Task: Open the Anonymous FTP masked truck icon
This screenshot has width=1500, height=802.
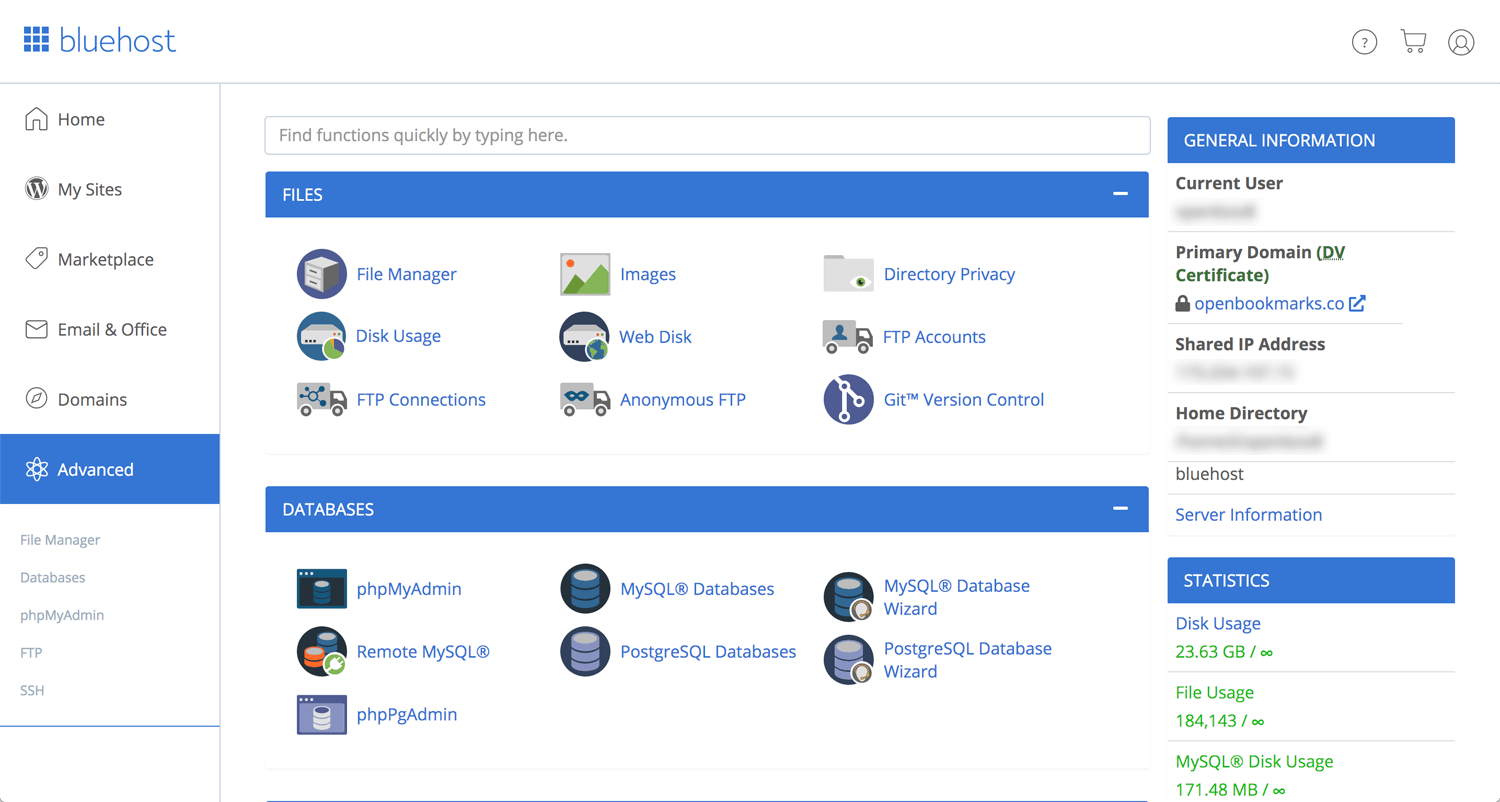Action: (585, 399)
